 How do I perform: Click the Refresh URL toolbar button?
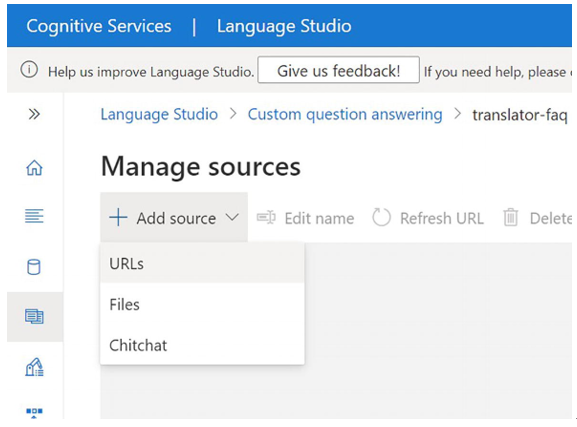coord(428,218)
